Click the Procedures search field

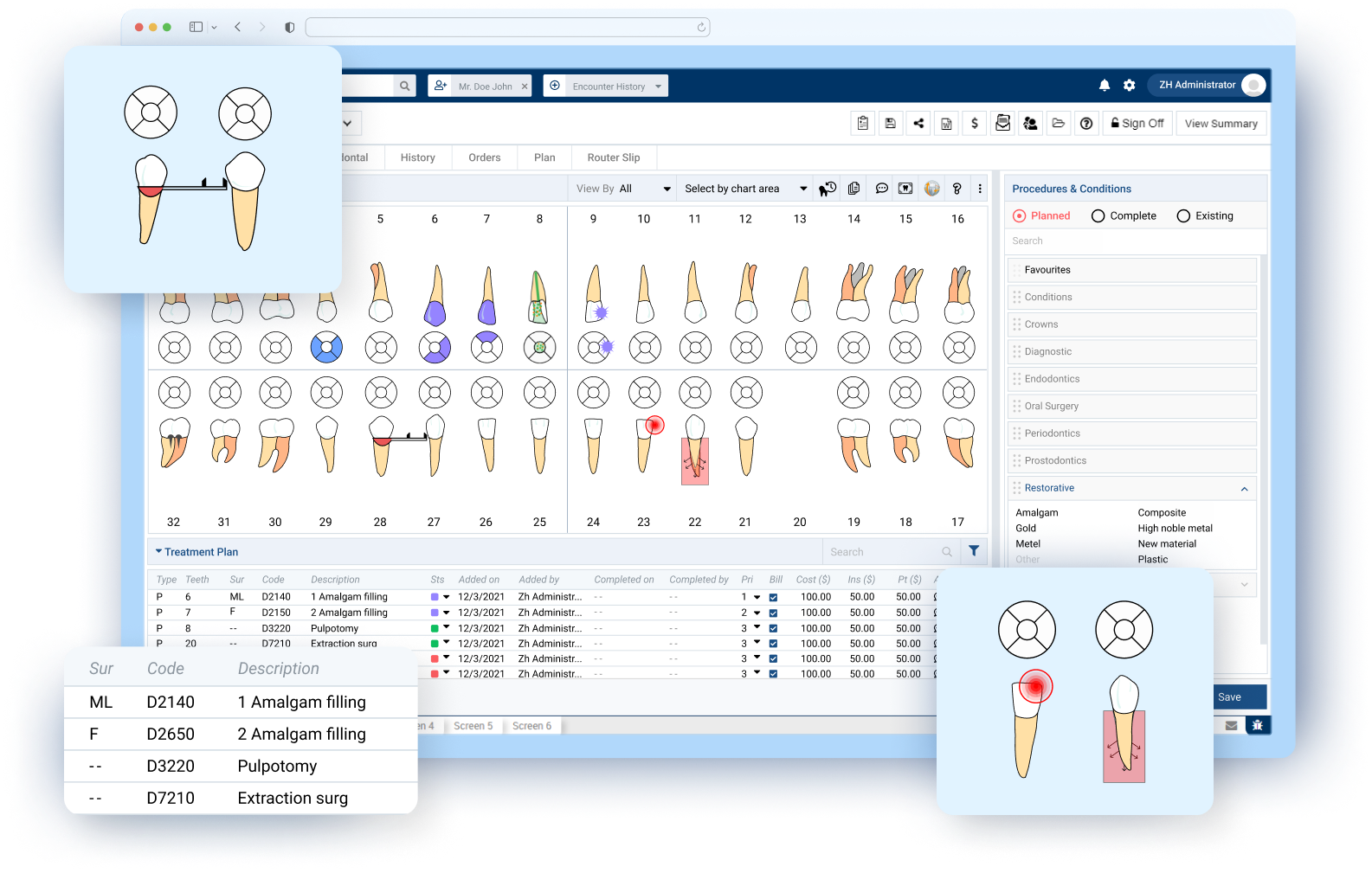point(1135,241)
